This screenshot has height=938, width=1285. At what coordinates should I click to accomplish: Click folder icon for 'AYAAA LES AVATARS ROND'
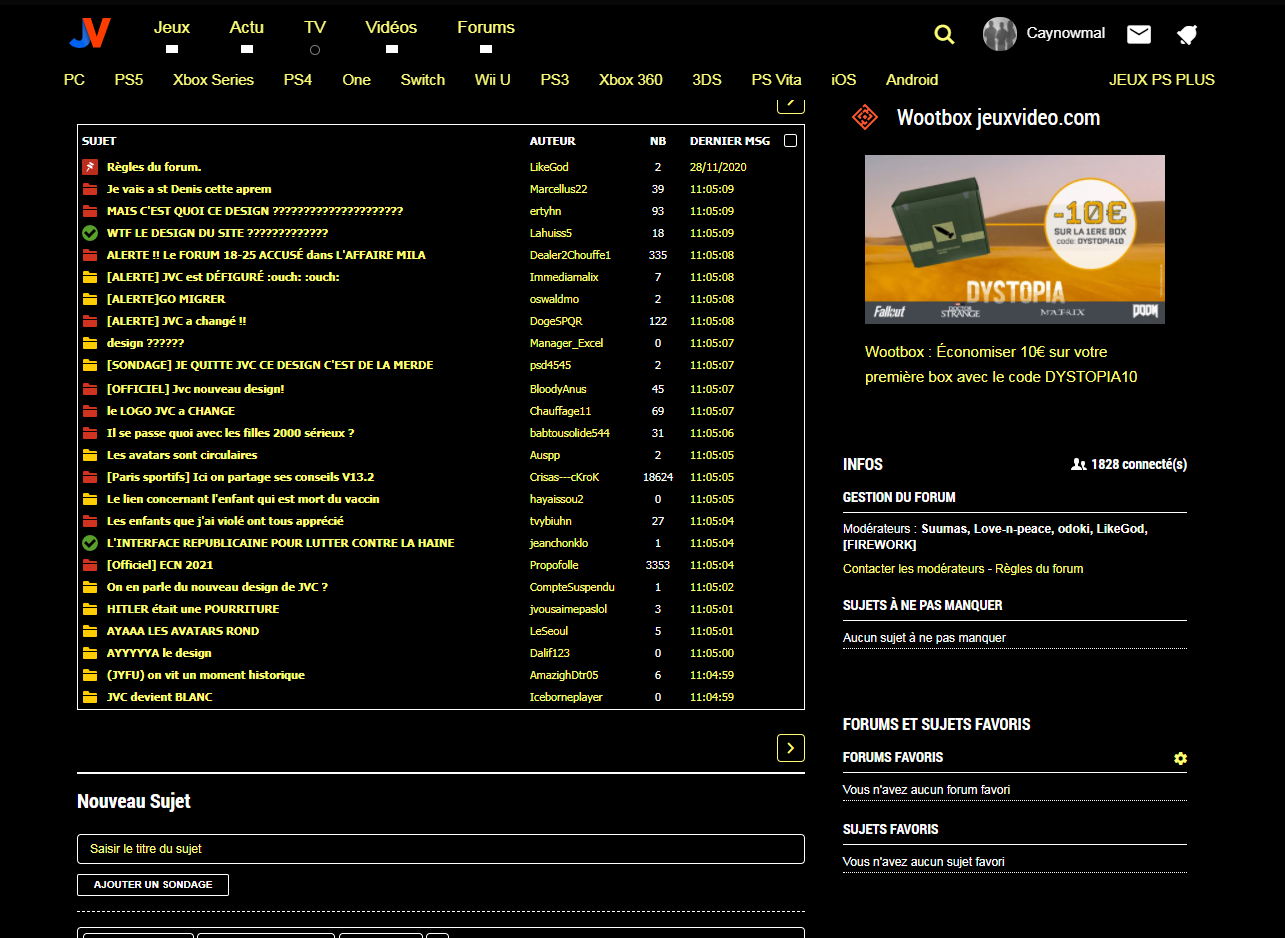coord(90,631)
